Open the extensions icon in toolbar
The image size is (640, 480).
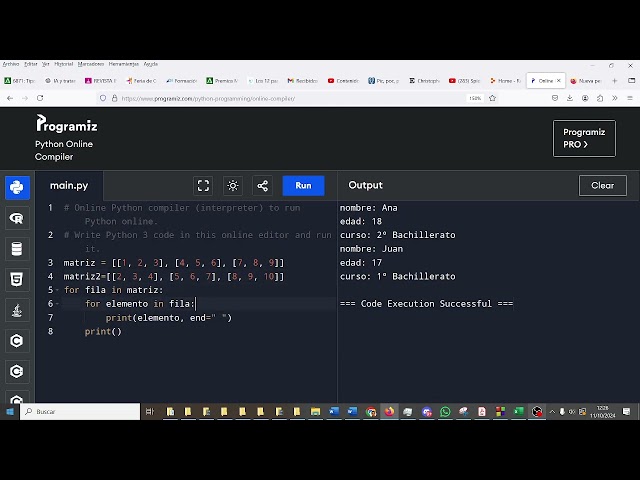(x=600, y=98)
